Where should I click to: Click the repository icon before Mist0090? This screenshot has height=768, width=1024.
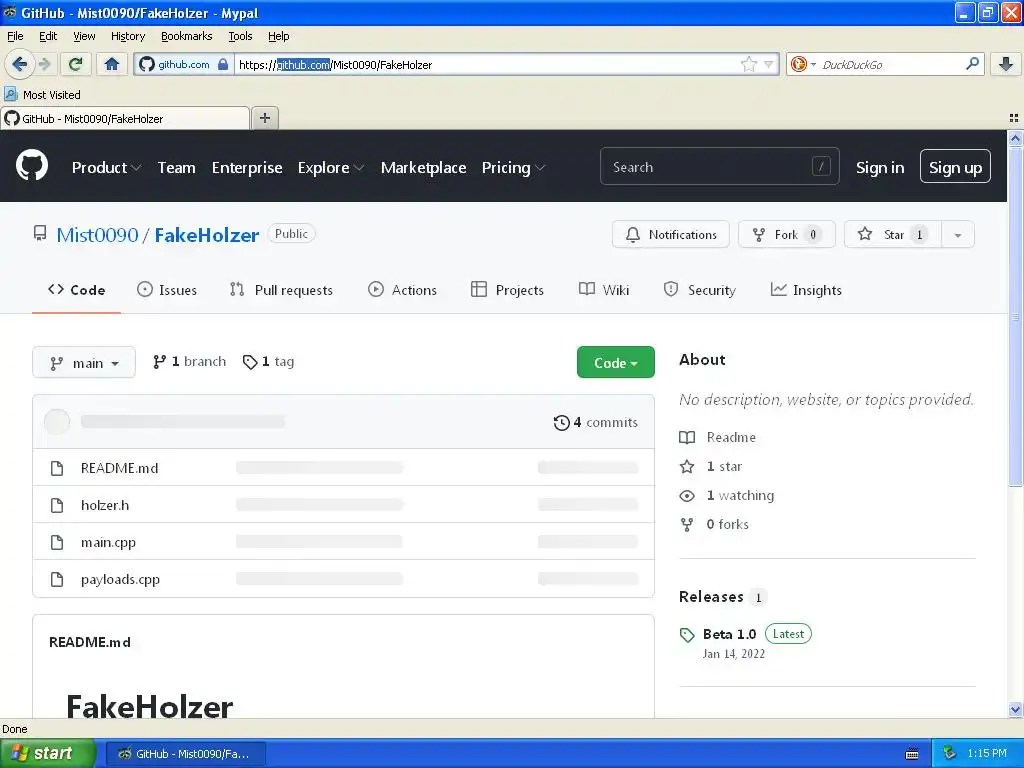(40, 233)
